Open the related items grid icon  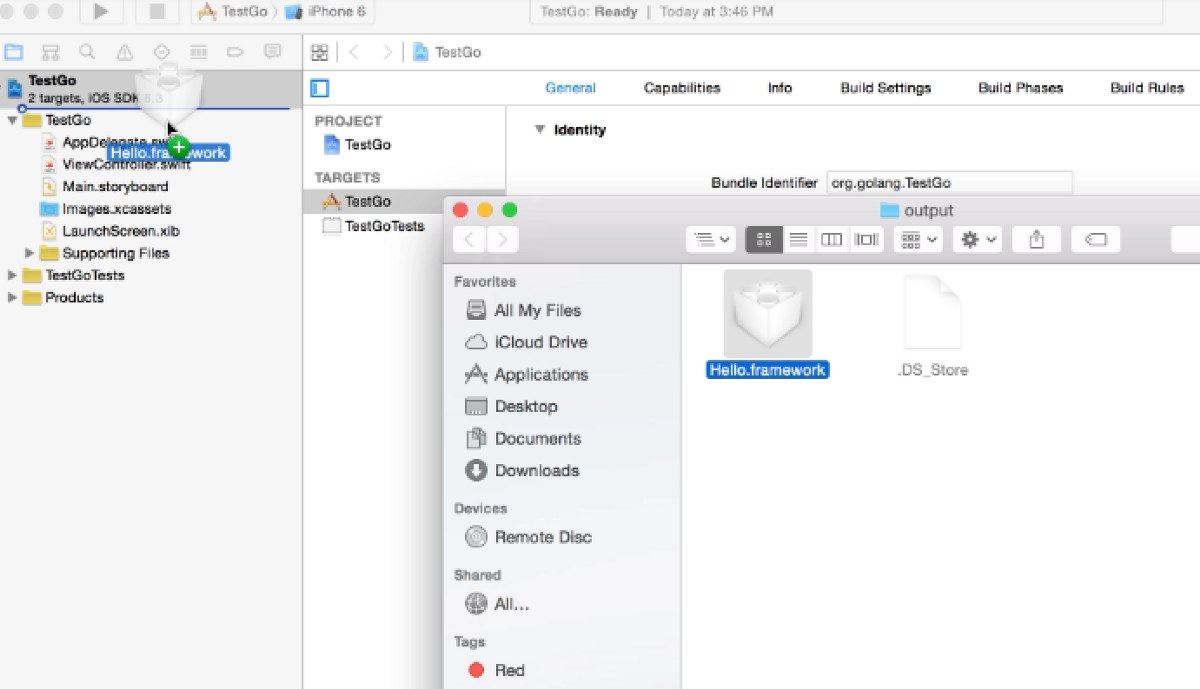point(320,52)
